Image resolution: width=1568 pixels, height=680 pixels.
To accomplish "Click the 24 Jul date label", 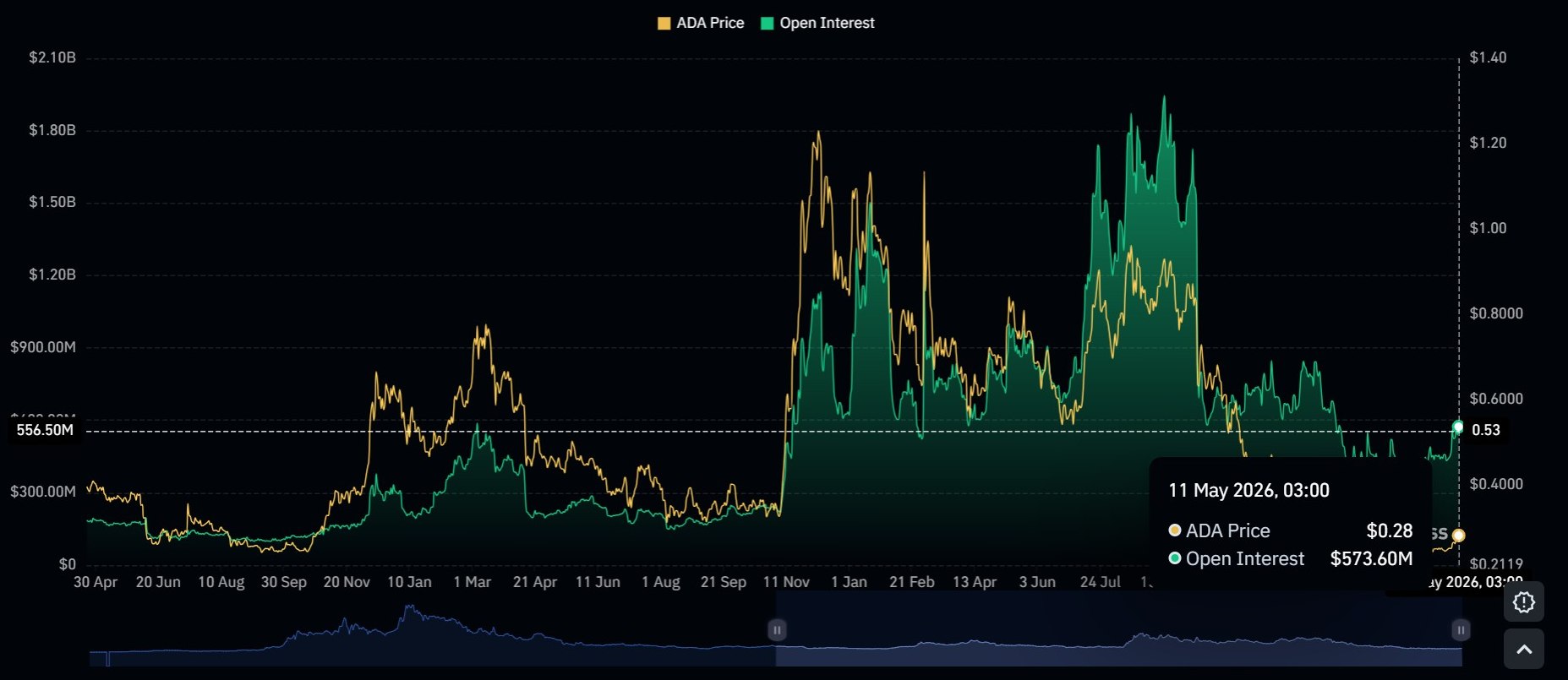I will pyautogui.click(x=1101, y=582).
